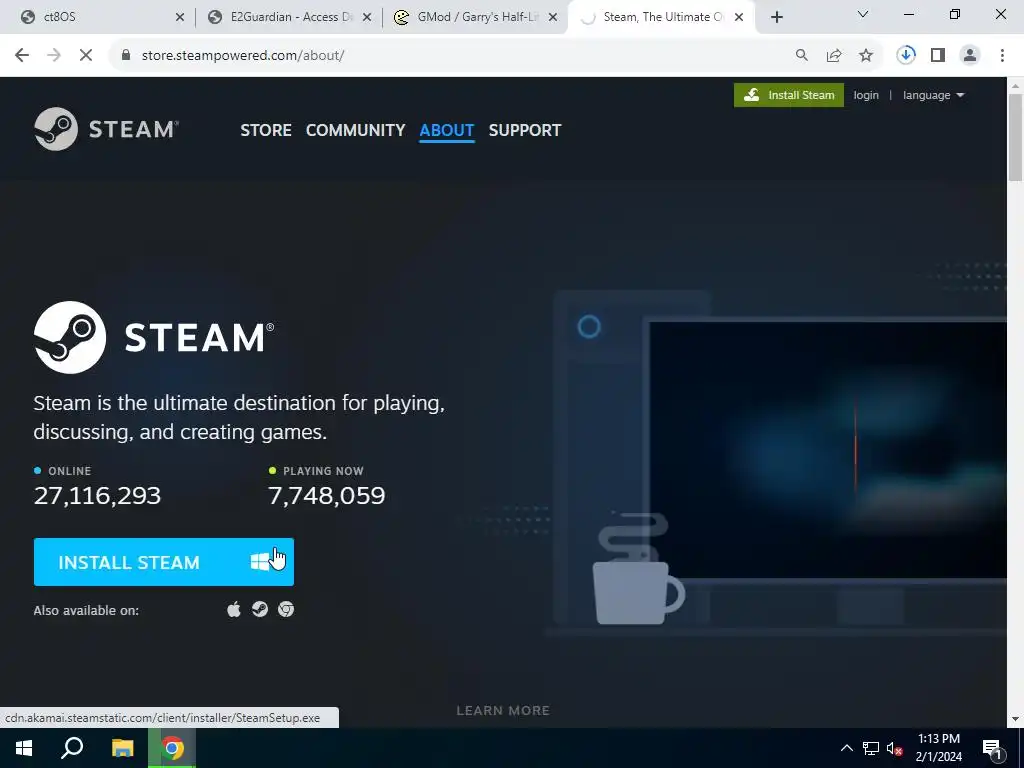Click the share page icon in address bar
The height and width of the screenshot is (768, 1024).
pyautogui.click(x=834, y=56)
